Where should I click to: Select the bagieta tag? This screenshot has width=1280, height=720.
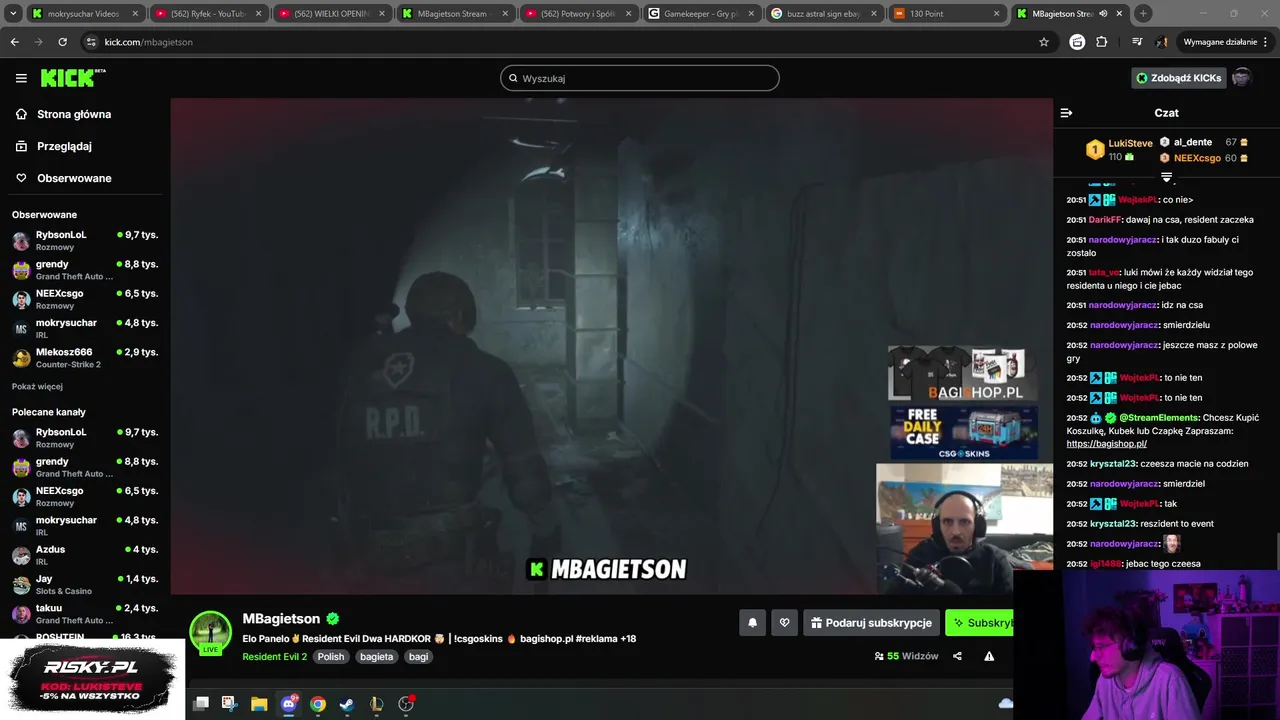(376, 657)
